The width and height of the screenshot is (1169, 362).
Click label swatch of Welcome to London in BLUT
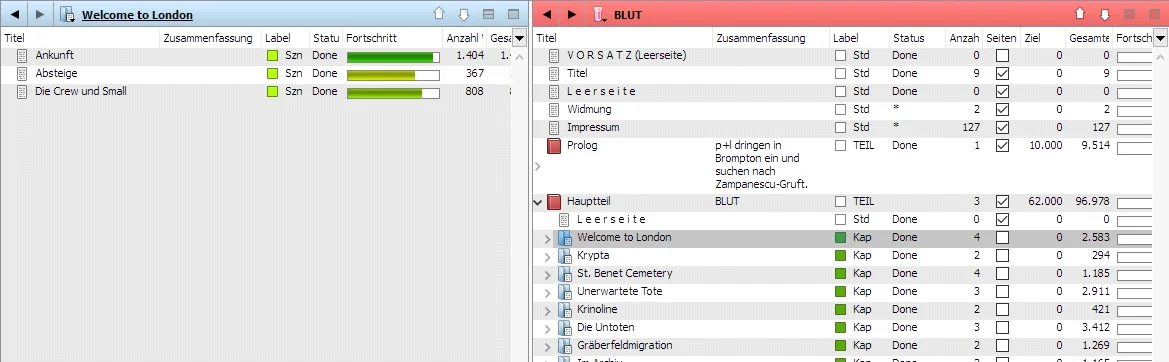(x=840, y=238)
